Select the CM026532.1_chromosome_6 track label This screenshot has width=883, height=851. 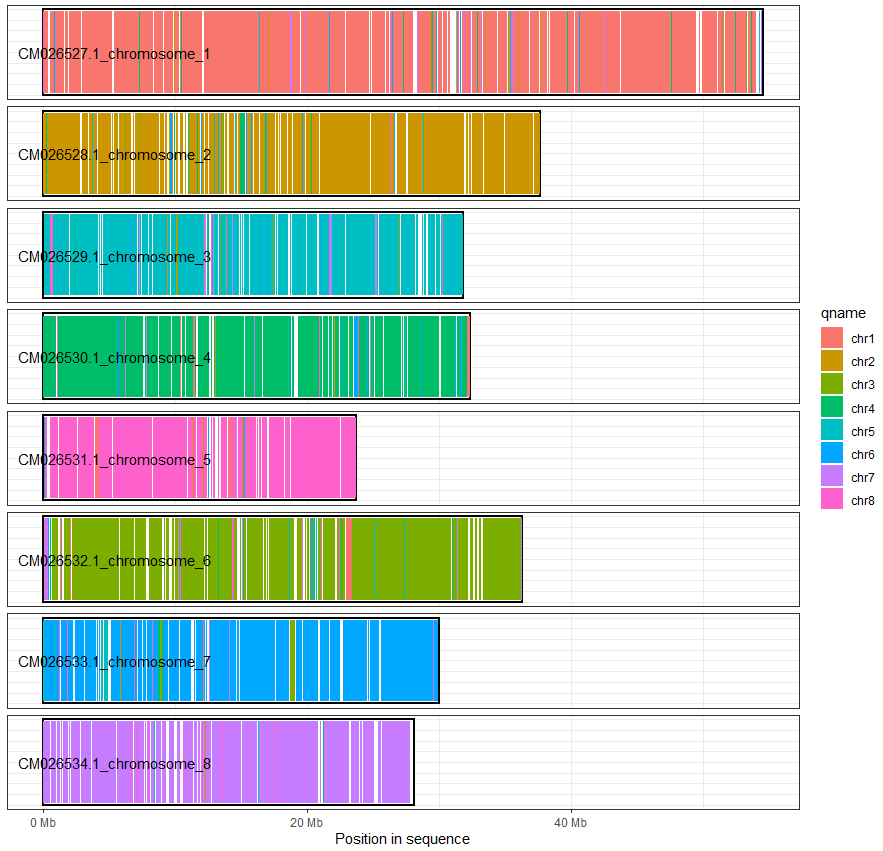(x=114, y=561)
